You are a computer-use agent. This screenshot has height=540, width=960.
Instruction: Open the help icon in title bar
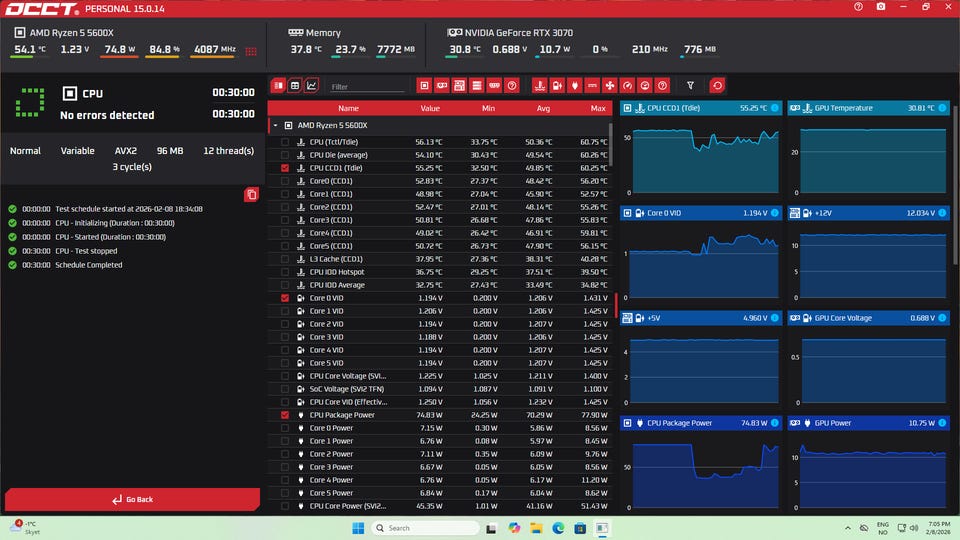pos(858,7)
